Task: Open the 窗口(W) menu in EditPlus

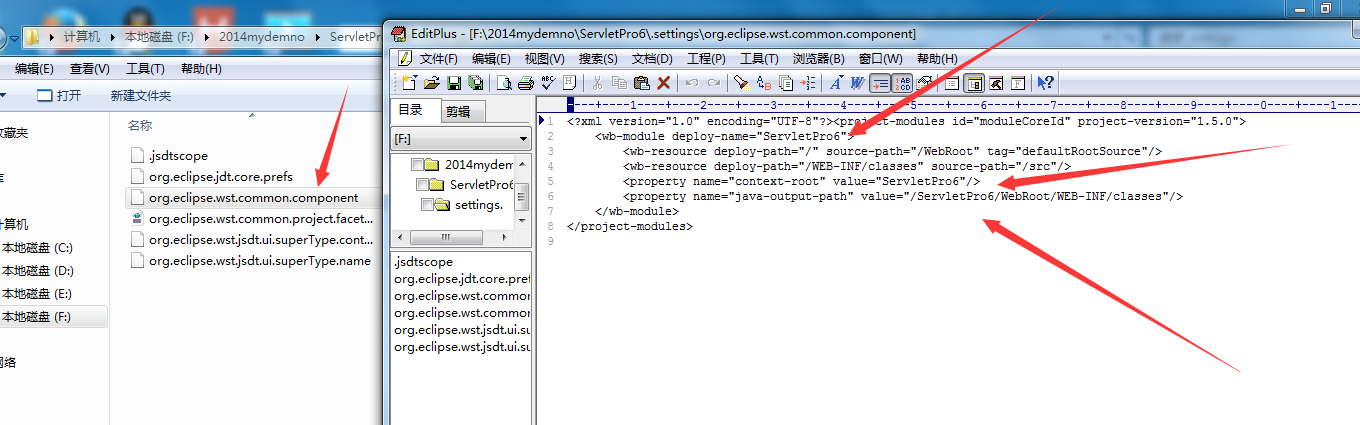Action: (880, 59)
